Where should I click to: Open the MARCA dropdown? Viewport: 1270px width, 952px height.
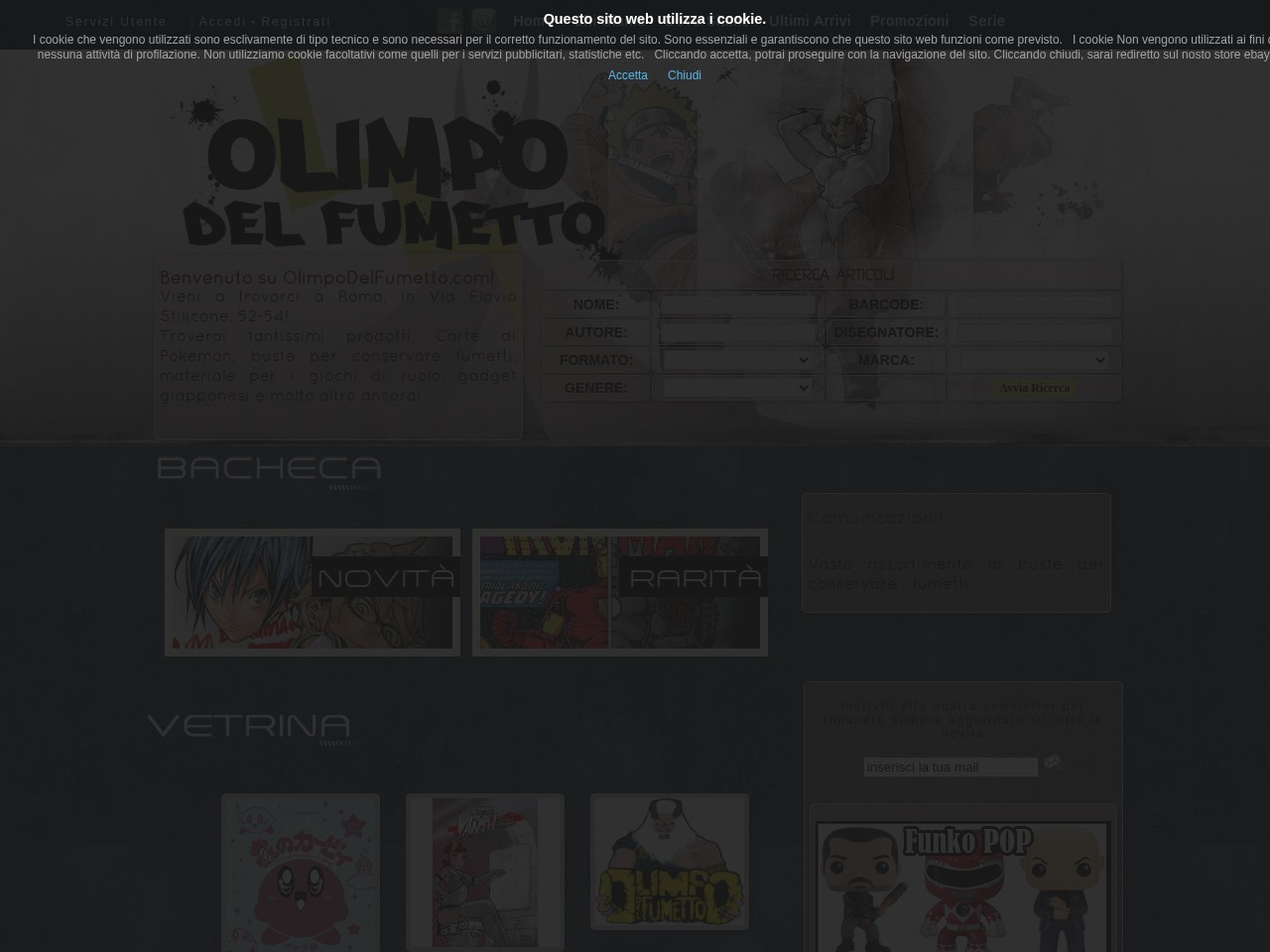(1035, 360)
